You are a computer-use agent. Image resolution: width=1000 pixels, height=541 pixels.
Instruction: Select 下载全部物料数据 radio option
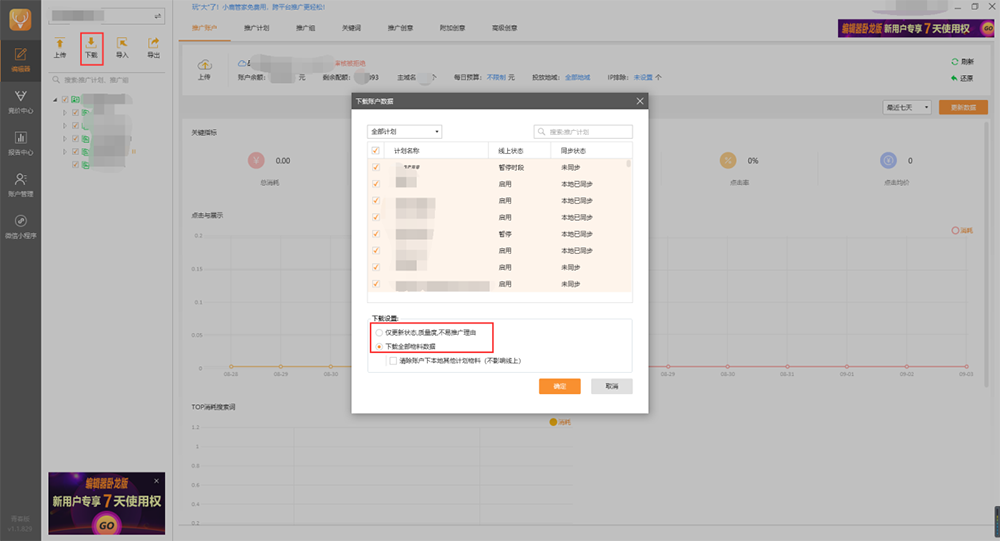click(379, 346)
